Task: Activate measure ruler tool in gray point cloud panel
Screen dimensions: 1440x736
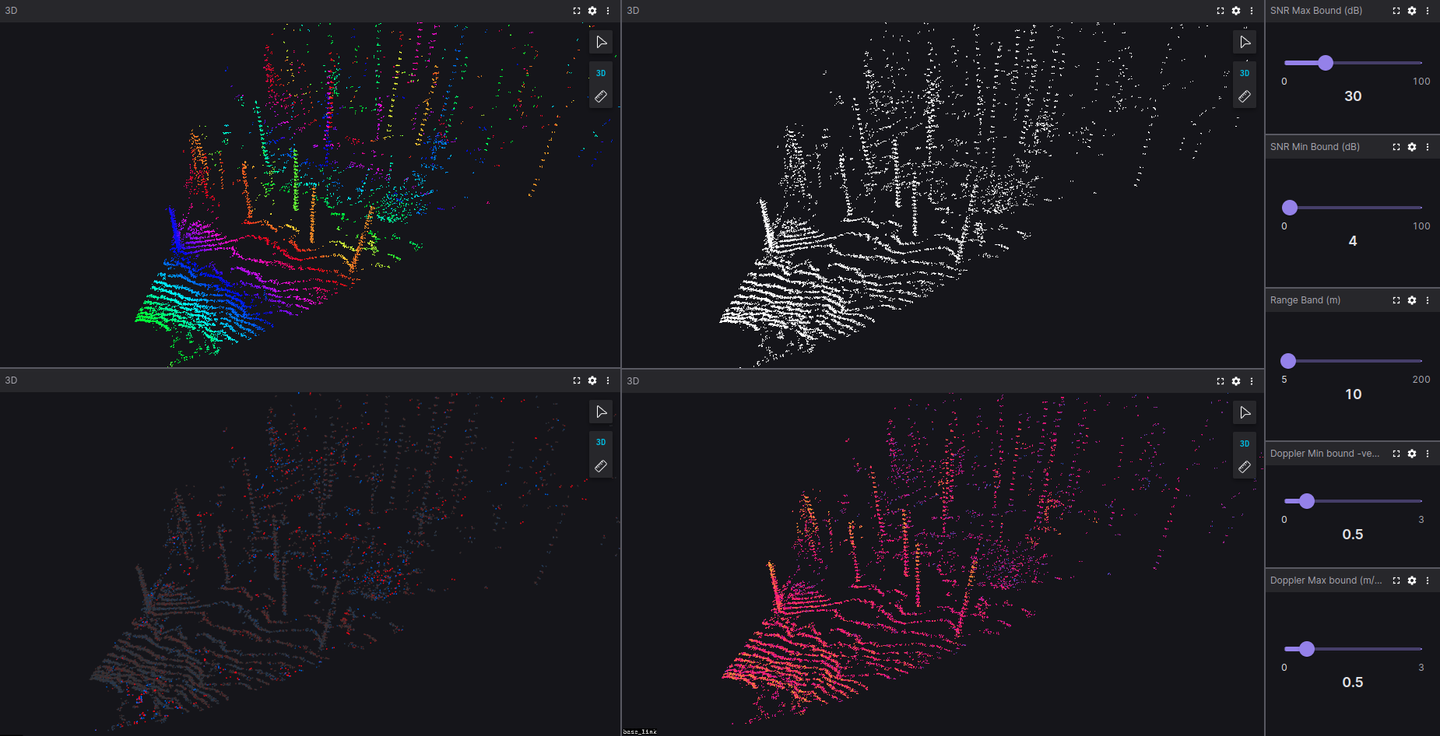Action: pos(601,466)
